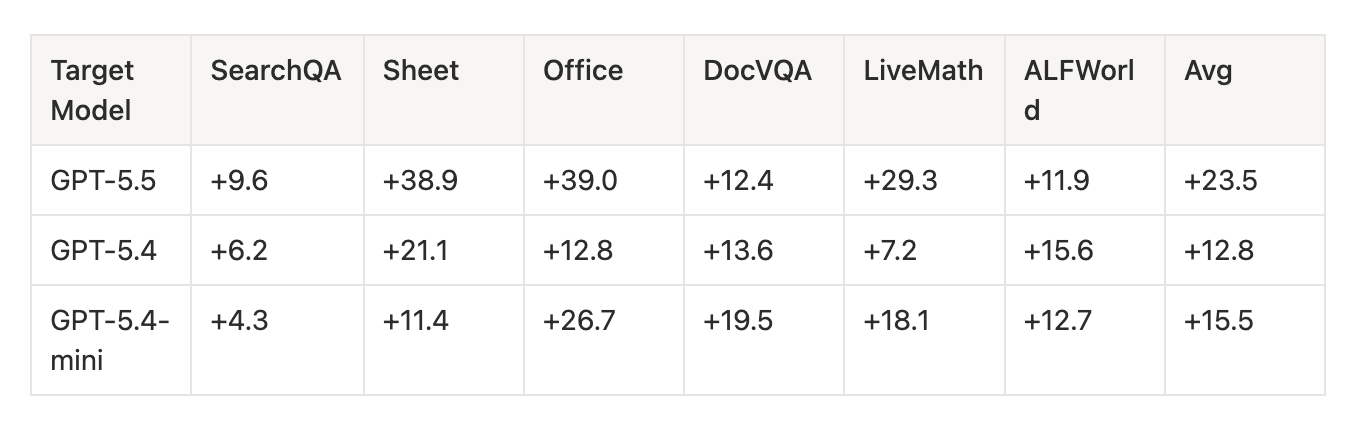The width and height of the screenshot is (1352, 428).
Task: Click the GPT-5.4-mini row label
Action: coord(110,340)
